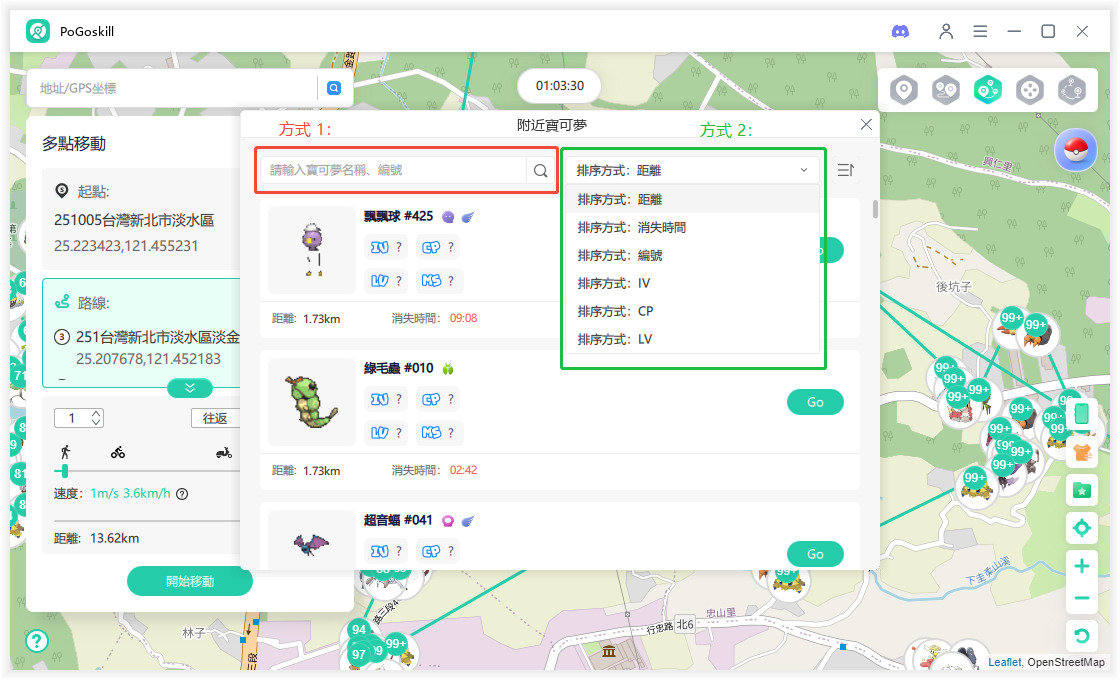Viewport: 1120px width, 680px height.
Task: Click the 綠毛蟲 #010 thumbnail
Action: click(x=311, y=402)
